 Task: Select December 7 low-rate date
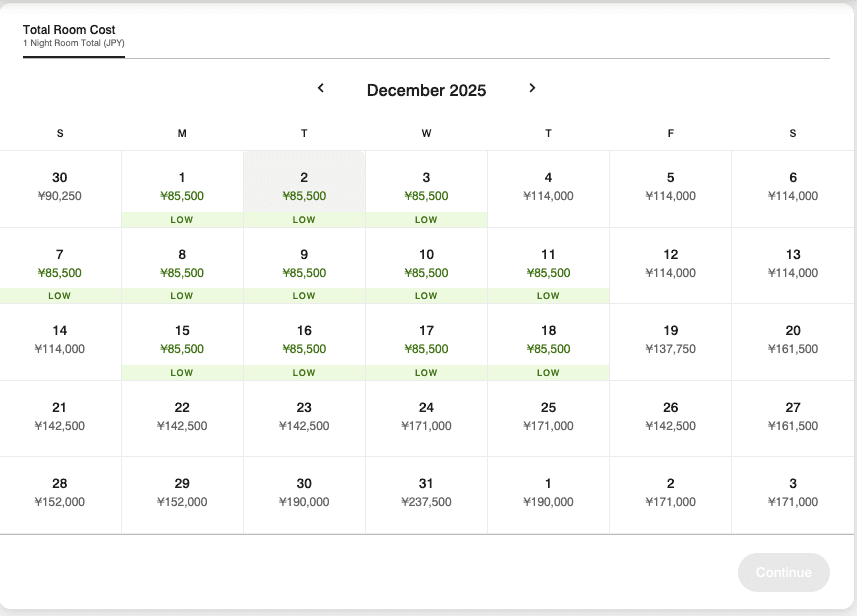(x=60, y=264)
